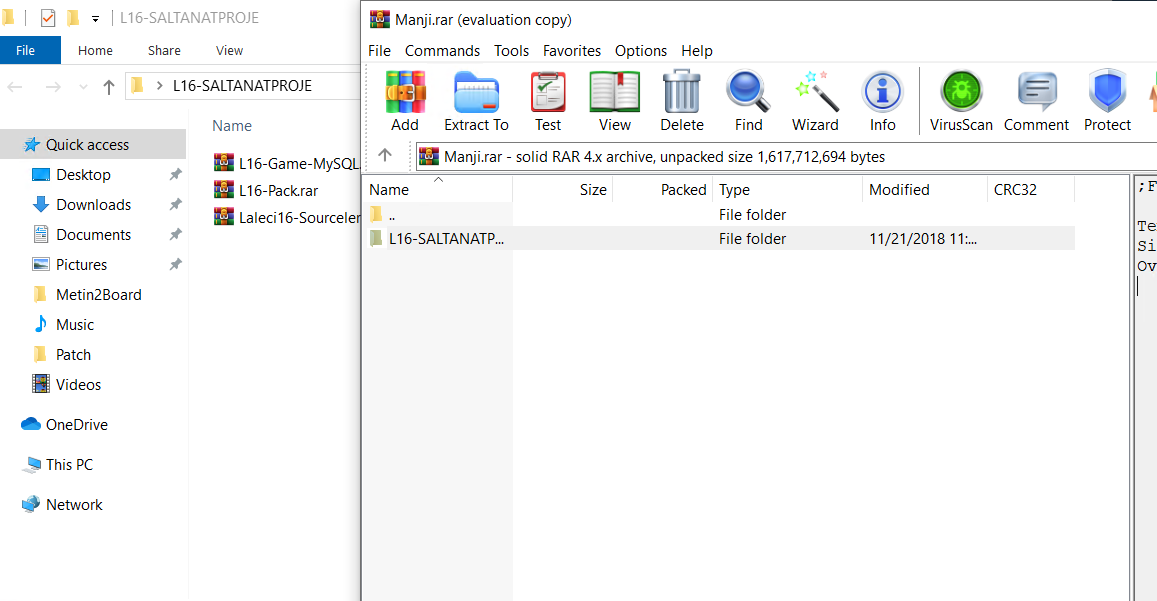Open Quick Access Toolbar customize dropdown
1157x601 pixels.
(95, 18)
